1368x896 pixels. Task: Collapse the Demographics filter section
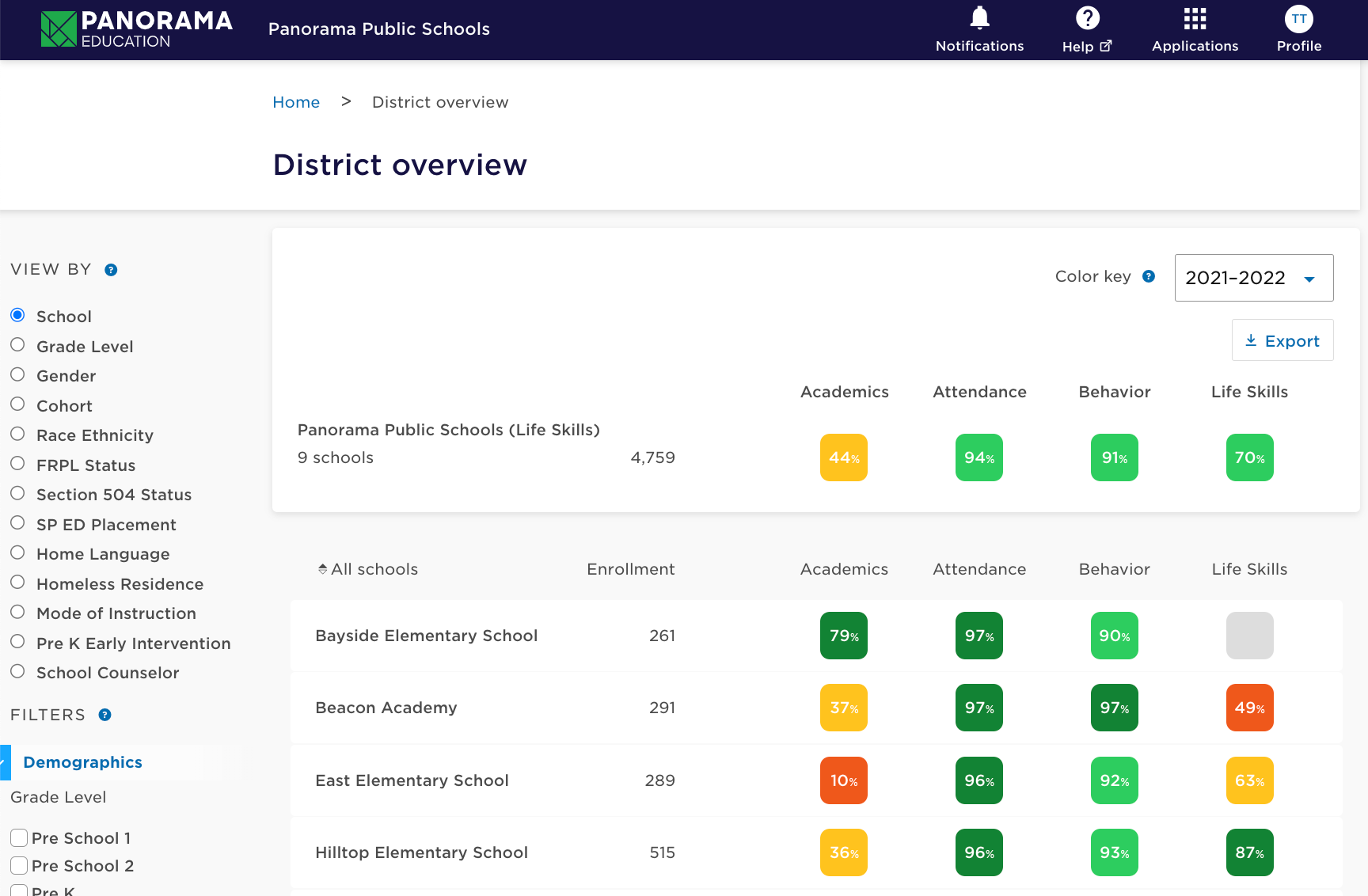[82, 762]
